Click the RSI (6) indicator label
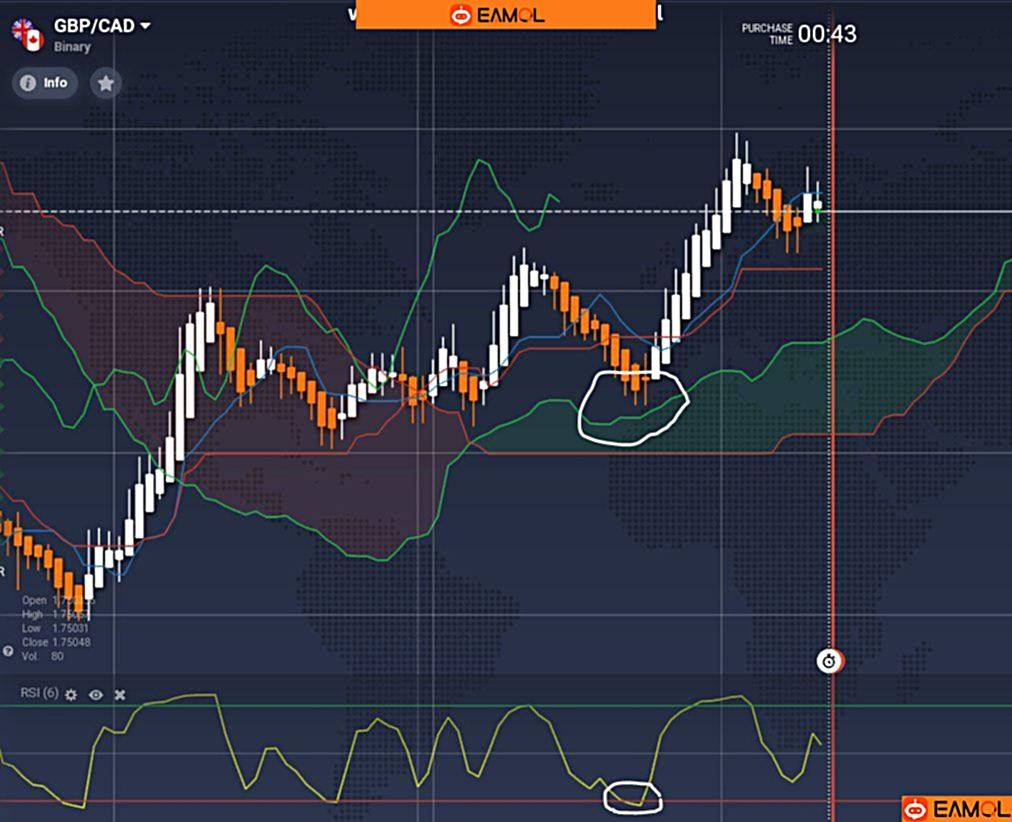The height and width of the screenshot is (822, 1012). tap(40, 693)
